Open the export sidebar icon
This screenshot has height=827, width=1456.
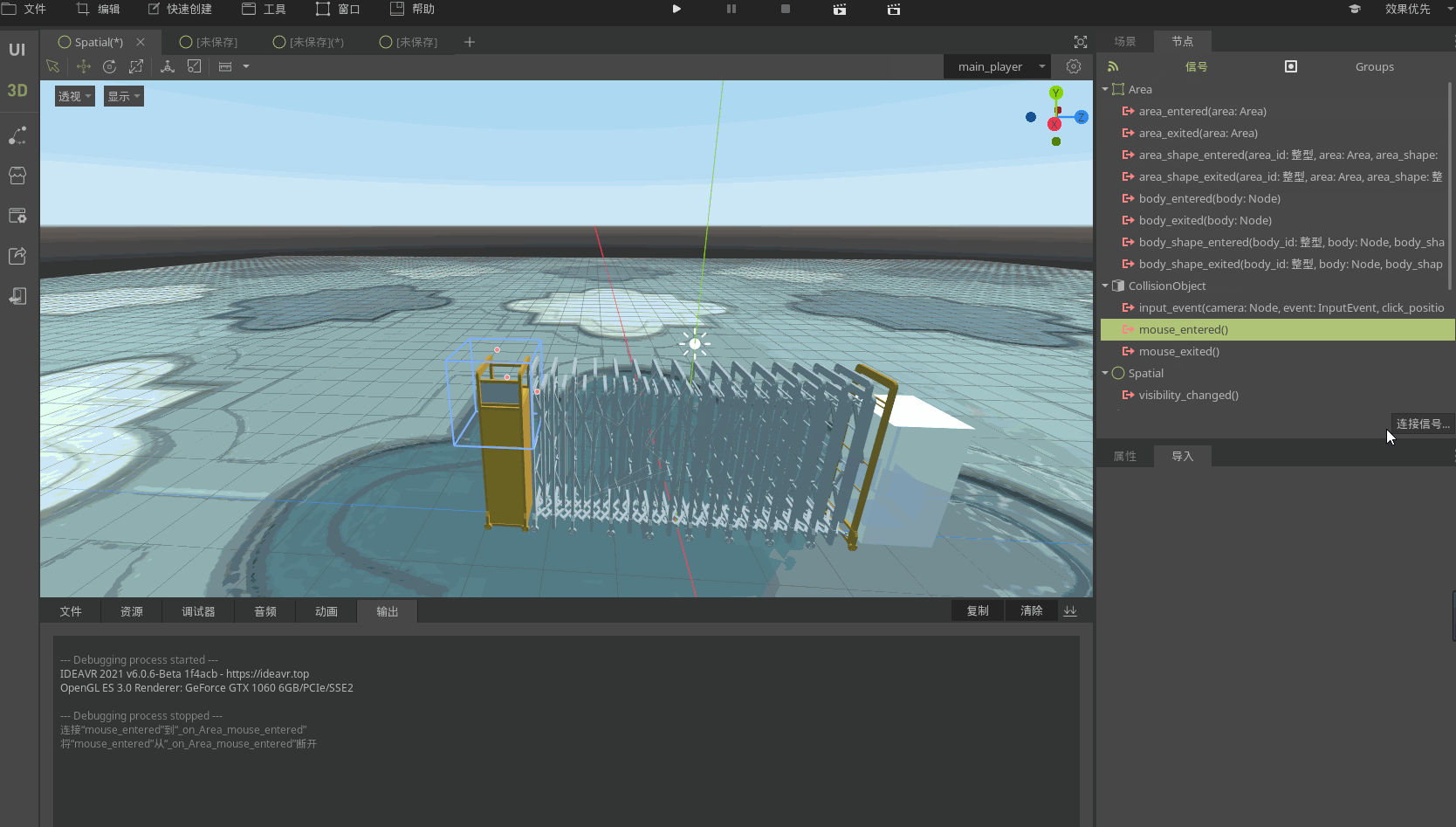17,256
